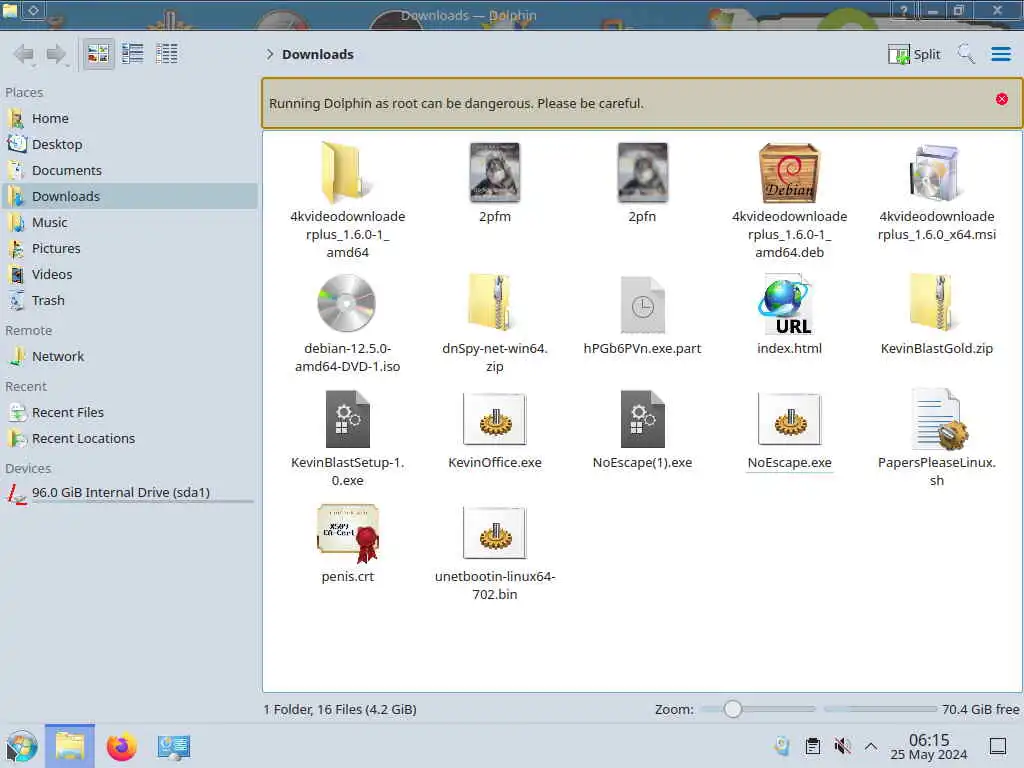
Task: Select the dnSpy-net-win64.zip archive icon
Action: point(494,302)
